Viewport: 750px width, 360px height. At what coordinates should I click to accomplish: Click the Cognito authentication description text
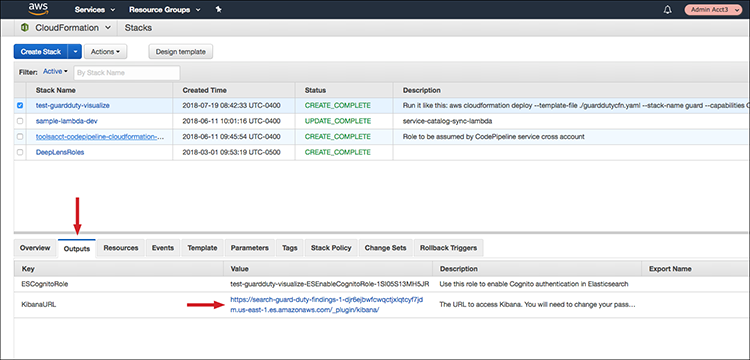(533, 284)
